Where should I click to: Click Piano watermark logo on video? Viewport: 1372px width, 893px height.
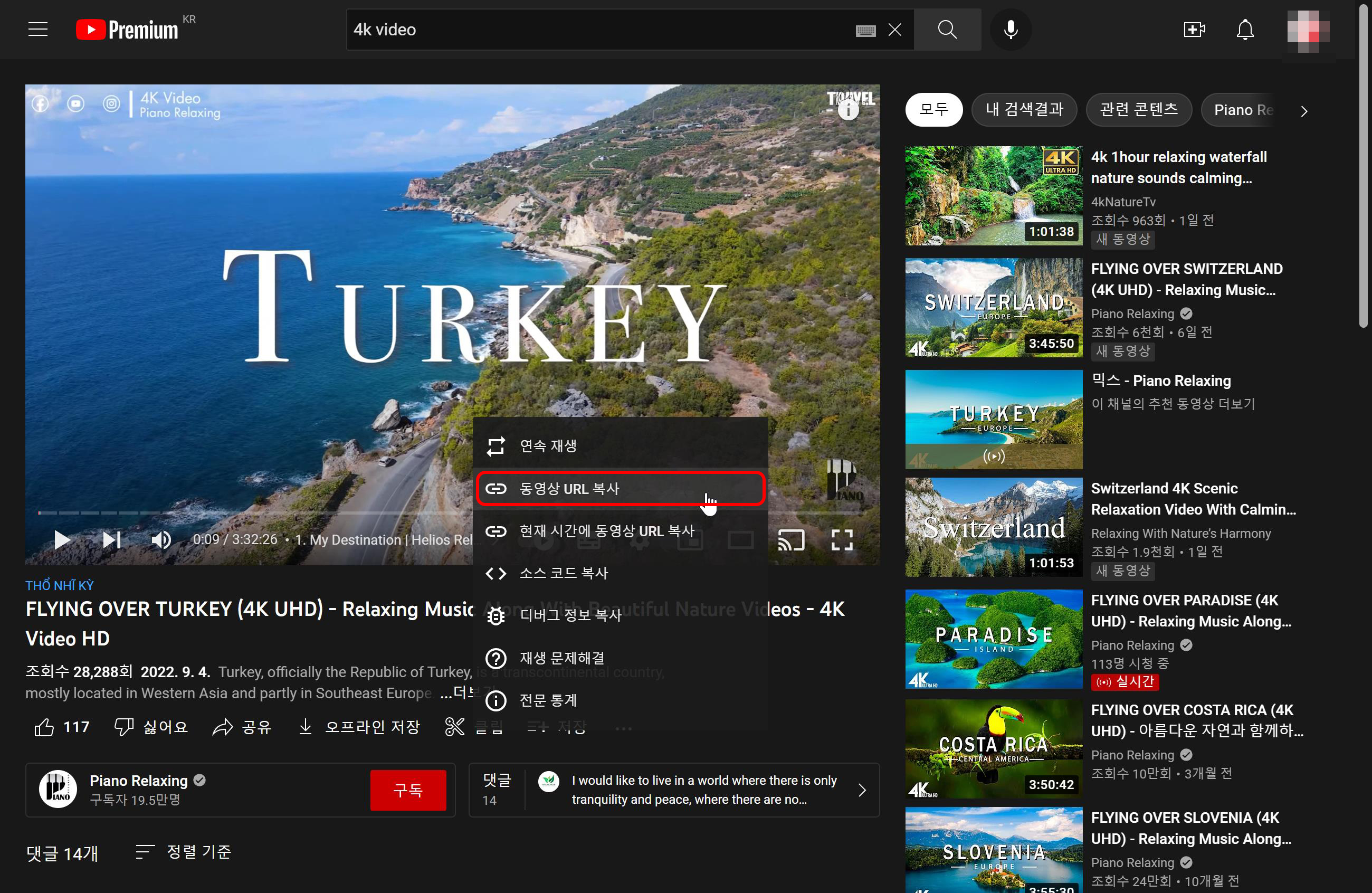(x=845, y=480)
